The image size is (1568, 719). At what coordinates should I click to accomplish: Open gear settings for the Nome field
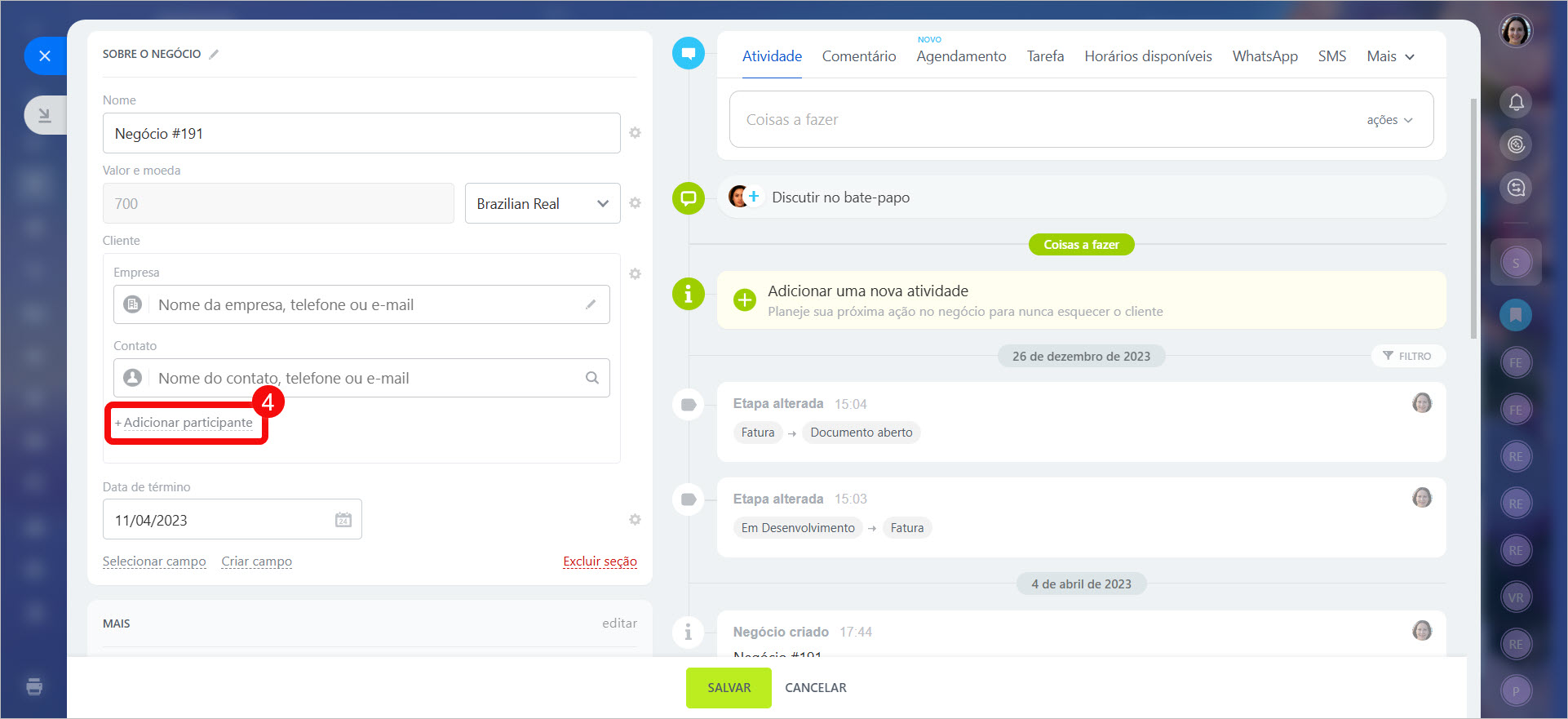click(635, 133)
